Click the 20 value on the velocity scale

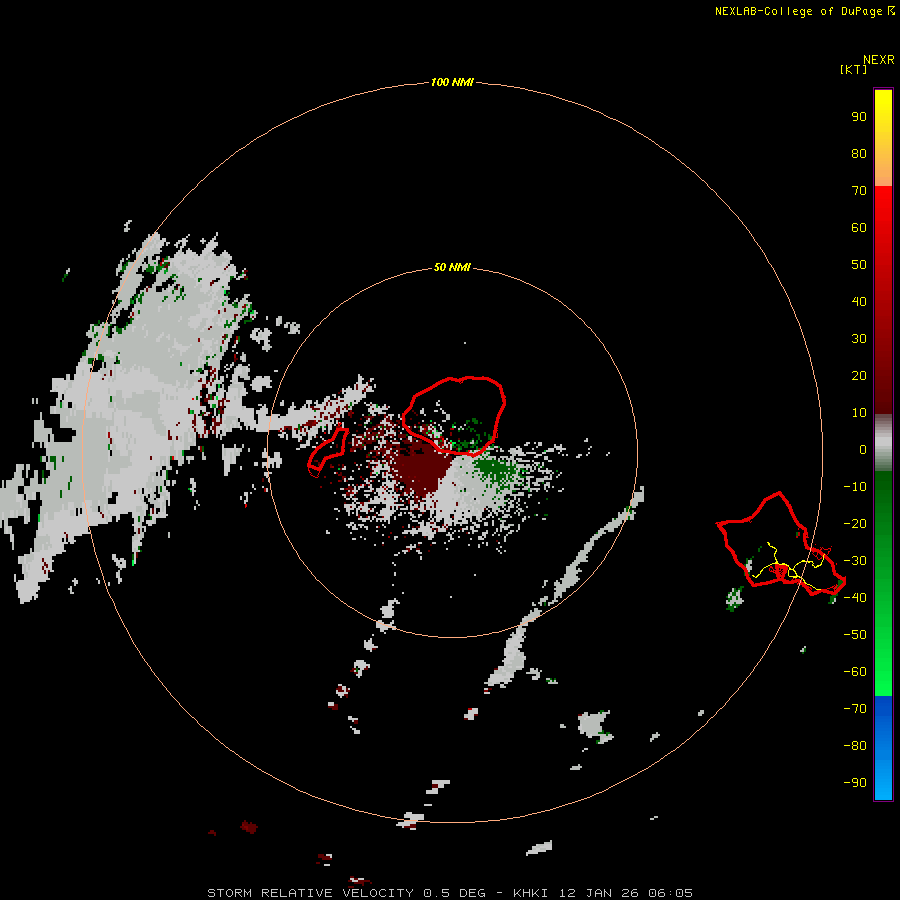click(859, 375)
